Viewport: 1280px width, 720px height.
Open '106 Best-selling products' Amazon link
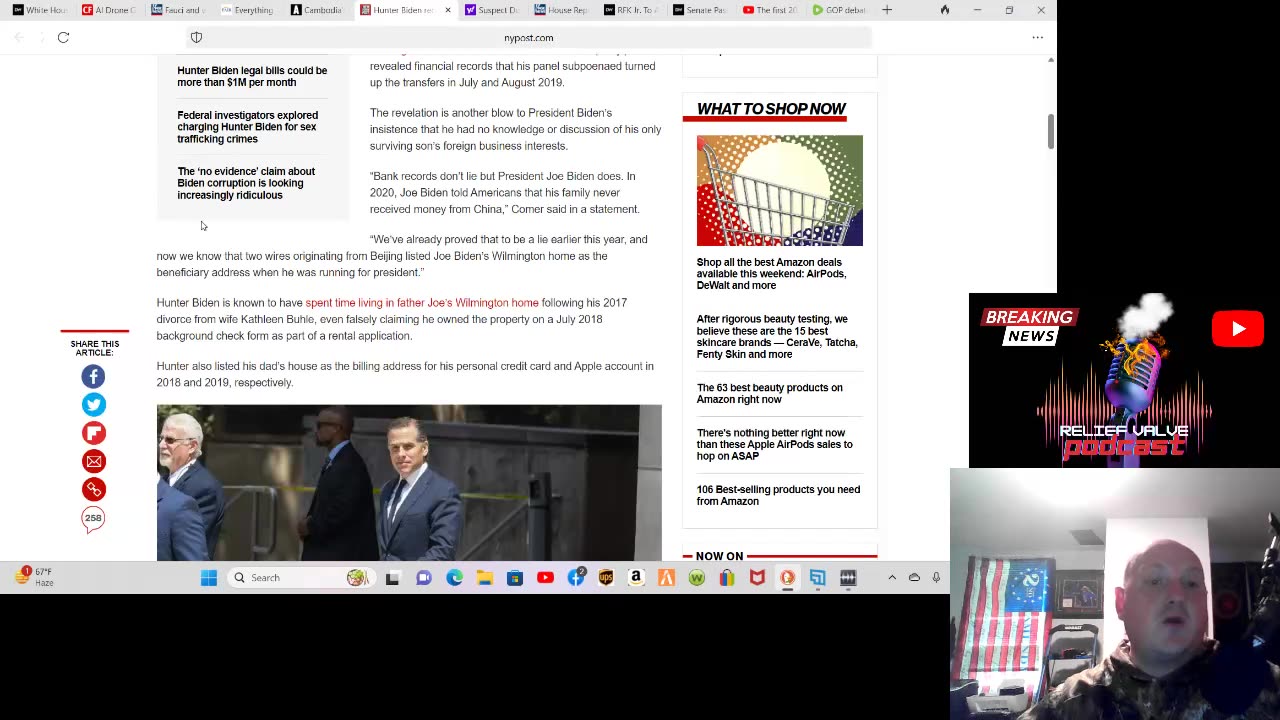[x=778, y=495]
